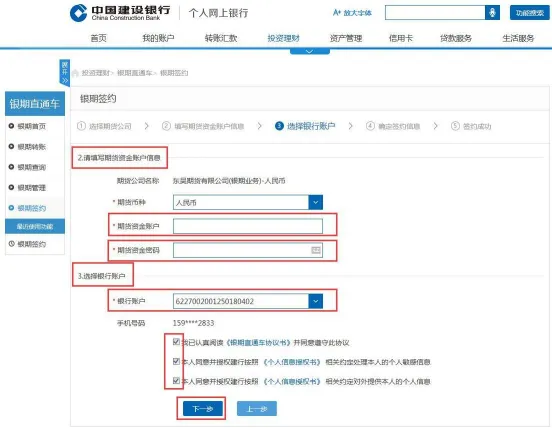552x428 pixels.
Task: Click the 最近使用功能 sidebar header
Action: (35, 226)
